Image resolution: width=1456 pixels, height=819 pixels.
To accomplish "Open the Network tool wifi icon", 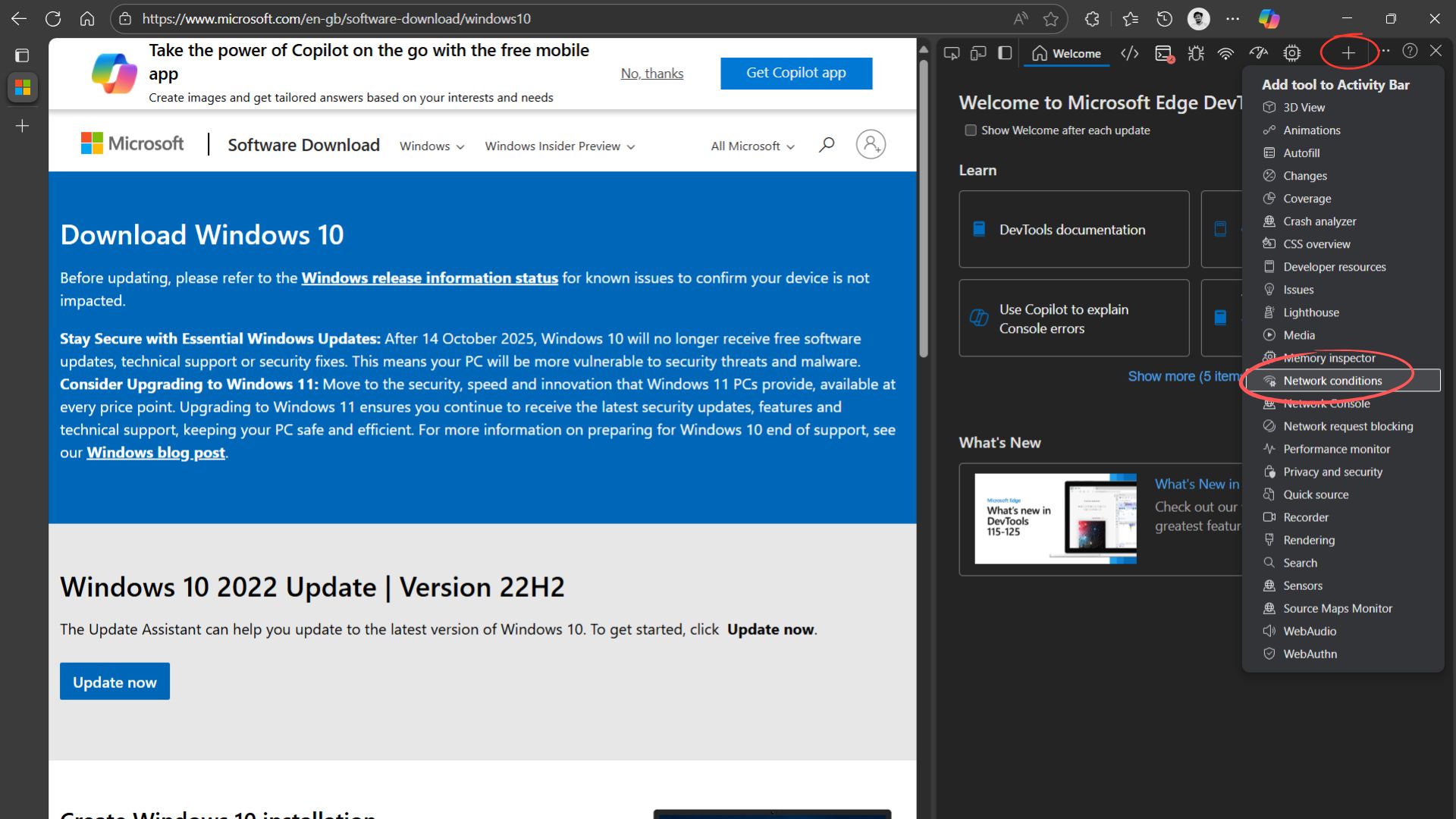I will coord(1225,53).
